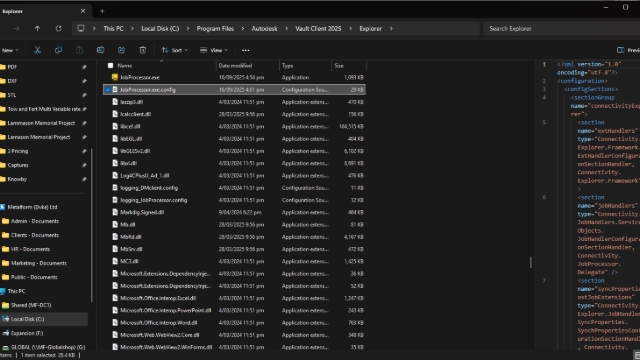This screenshot has width=640, height=360.
Task: Close the Explorer tab
Action: pyautogui.click(x=83, y=11)
